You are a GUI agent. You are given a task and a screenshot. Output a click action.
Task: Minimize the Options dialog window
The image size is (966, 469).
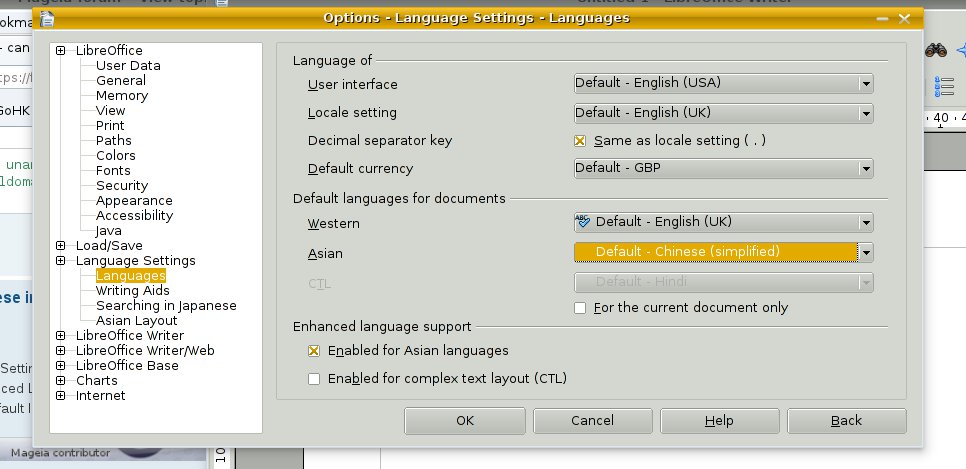pos(882,19)
